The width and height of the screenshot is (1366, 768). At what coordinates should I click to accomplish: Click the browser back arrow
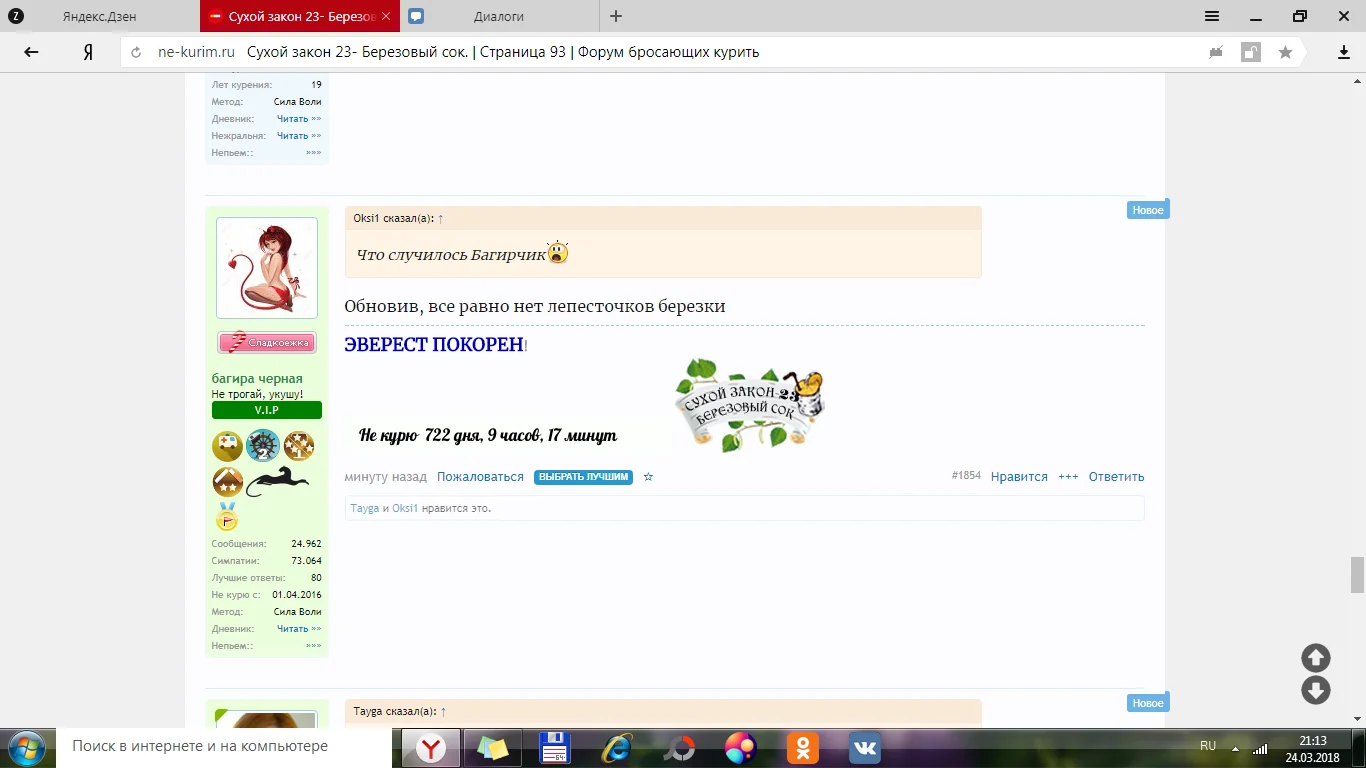point(31,52)
